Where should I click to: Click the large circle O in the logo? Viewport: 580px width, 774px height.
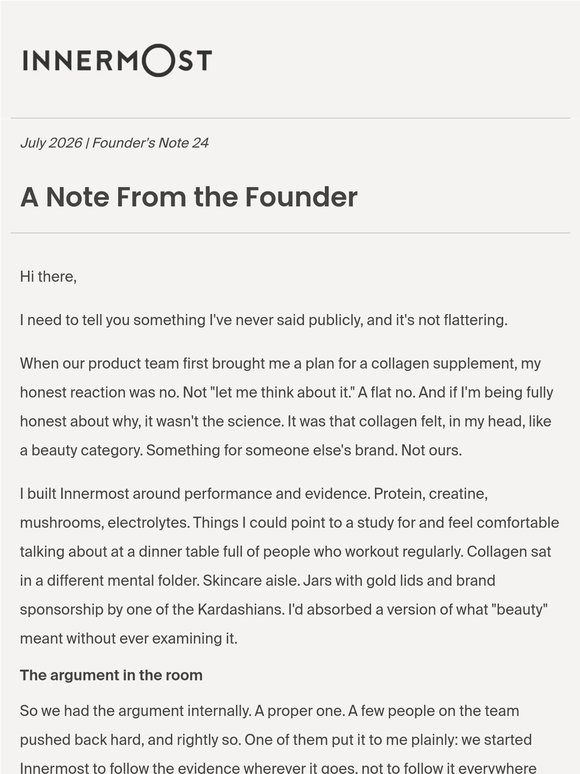158,60
